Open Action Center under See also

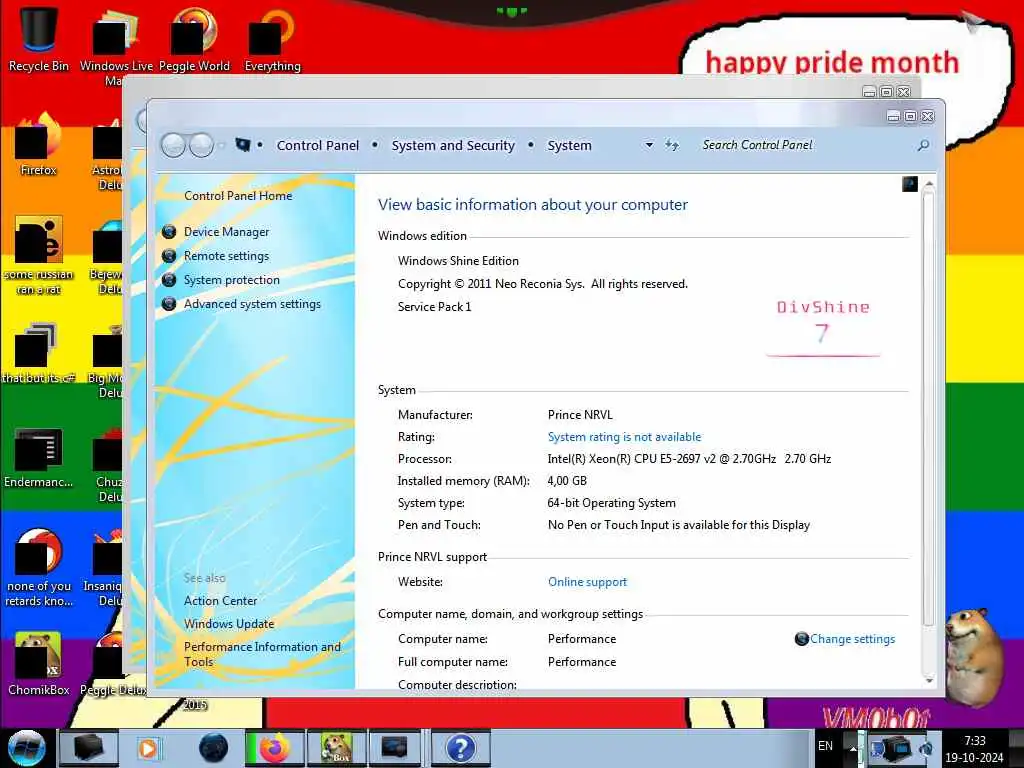coord(220,601)
